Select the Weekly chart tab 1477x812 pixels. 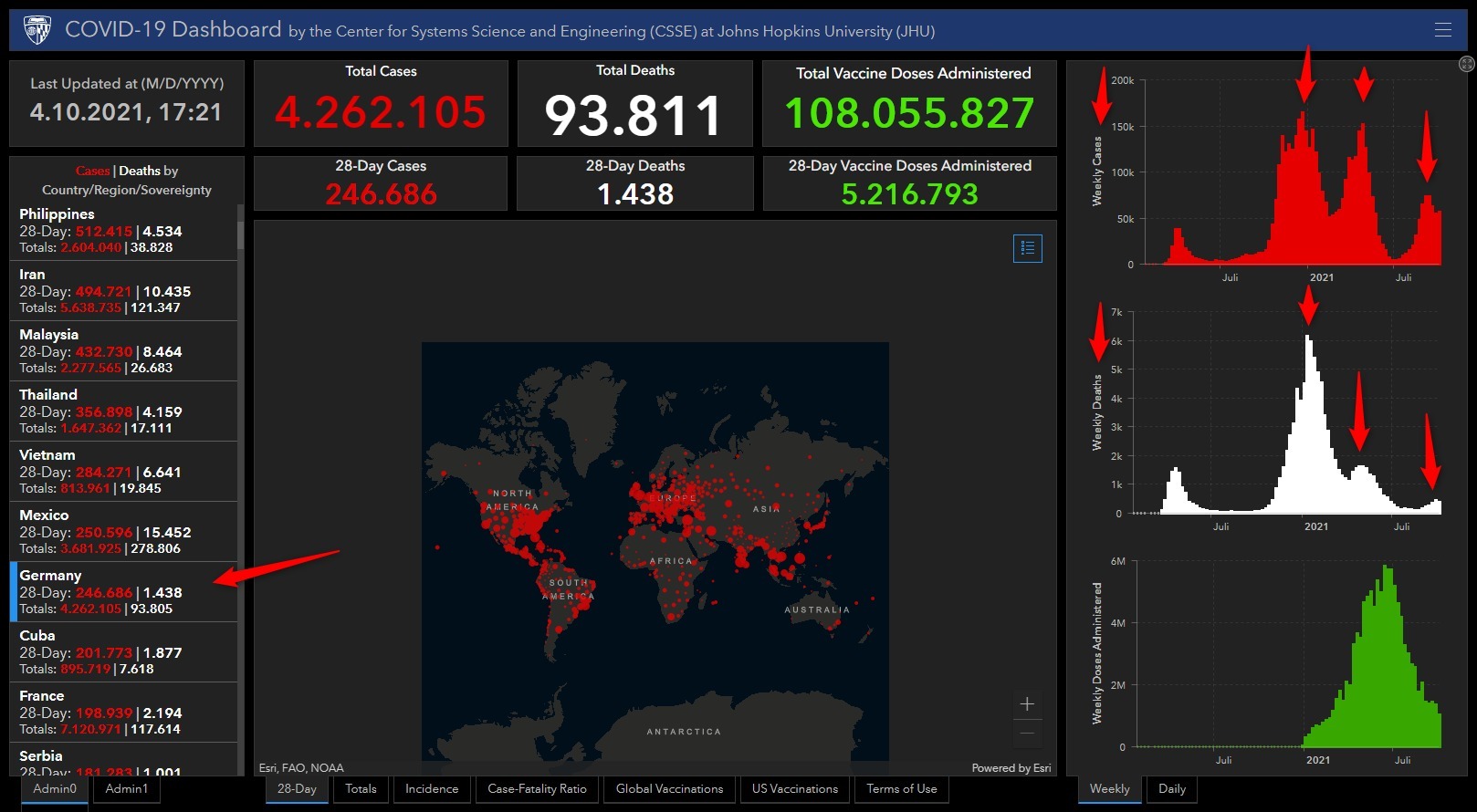[x=1109, y=789]
